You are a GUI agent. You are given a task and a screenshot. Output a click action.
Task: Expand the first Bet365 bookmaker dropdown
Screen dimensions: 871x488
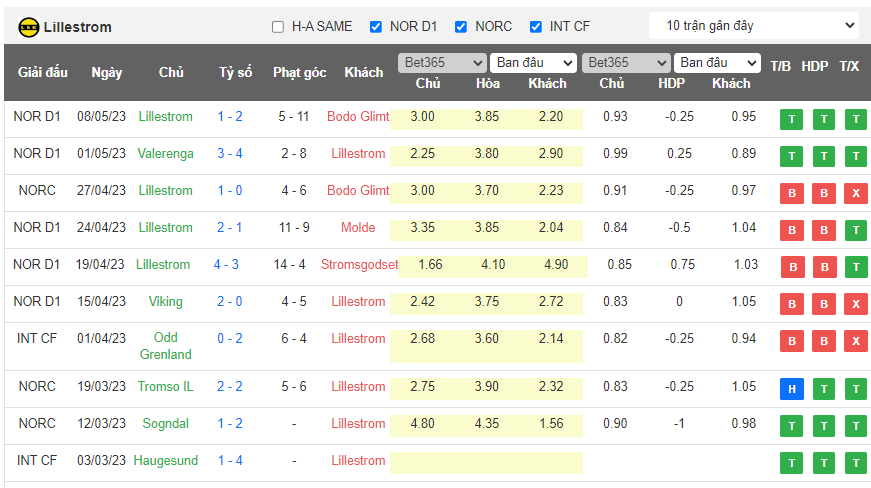point(441,62)
